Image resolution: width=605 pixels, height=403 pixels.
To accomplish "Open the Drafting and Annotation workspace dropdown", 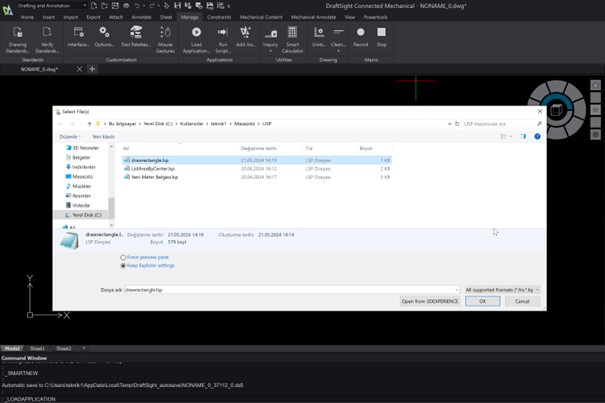I will [x=50, y=6].
